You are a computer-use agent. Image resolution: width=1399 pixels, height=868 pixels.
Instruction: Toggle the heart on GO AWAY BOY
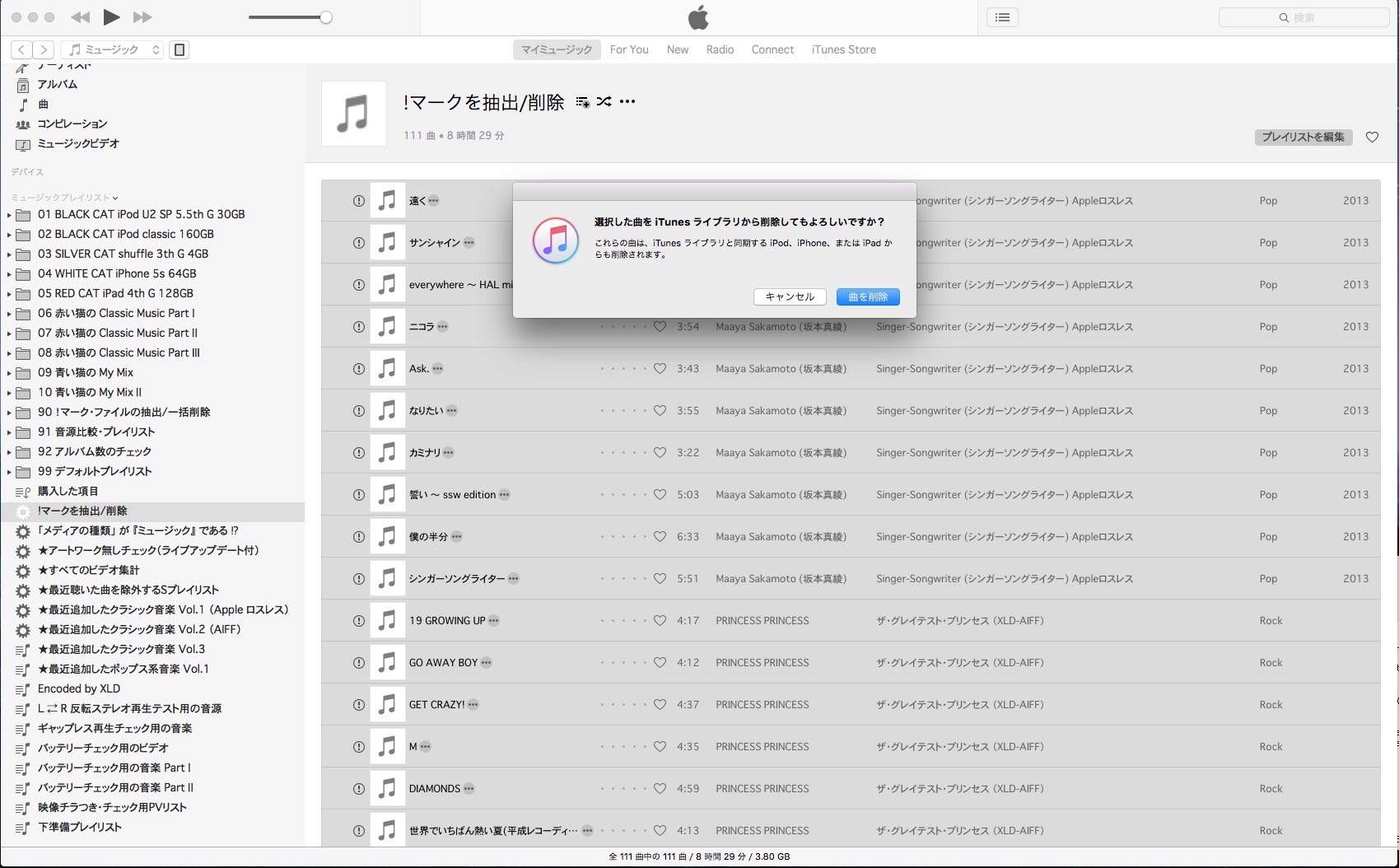click(660, 663)
